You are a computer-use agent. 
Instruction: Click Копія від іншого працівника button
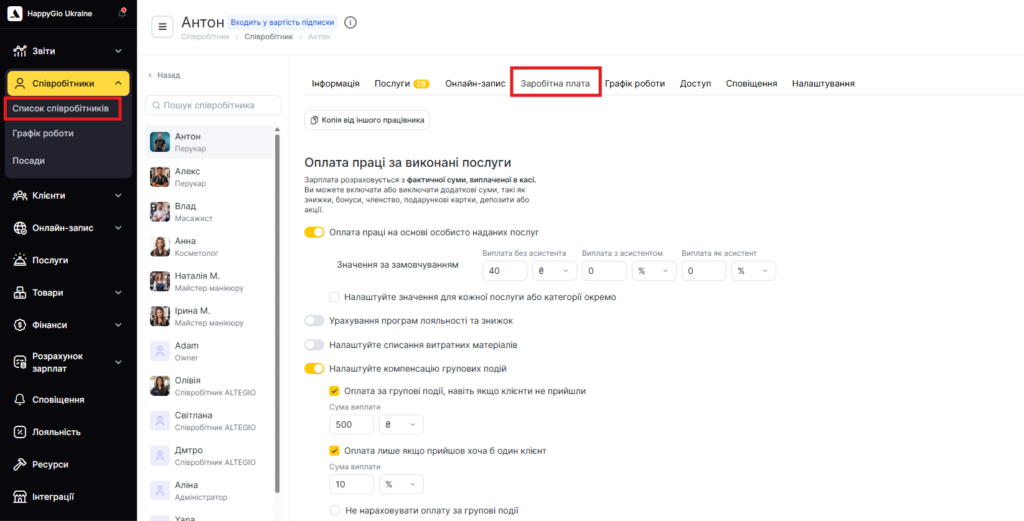[367, 120]
